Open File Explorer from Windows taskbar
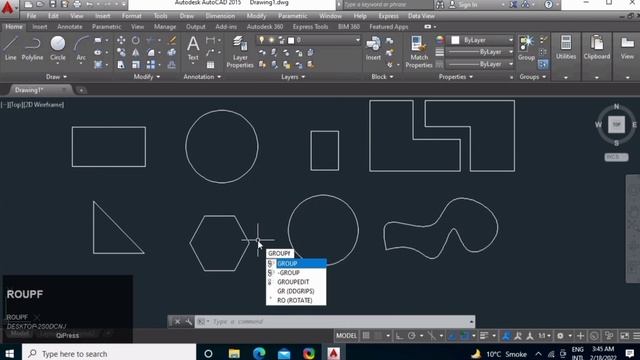The height and width of the screenshot is (360, 640). [x=234, y=353]
